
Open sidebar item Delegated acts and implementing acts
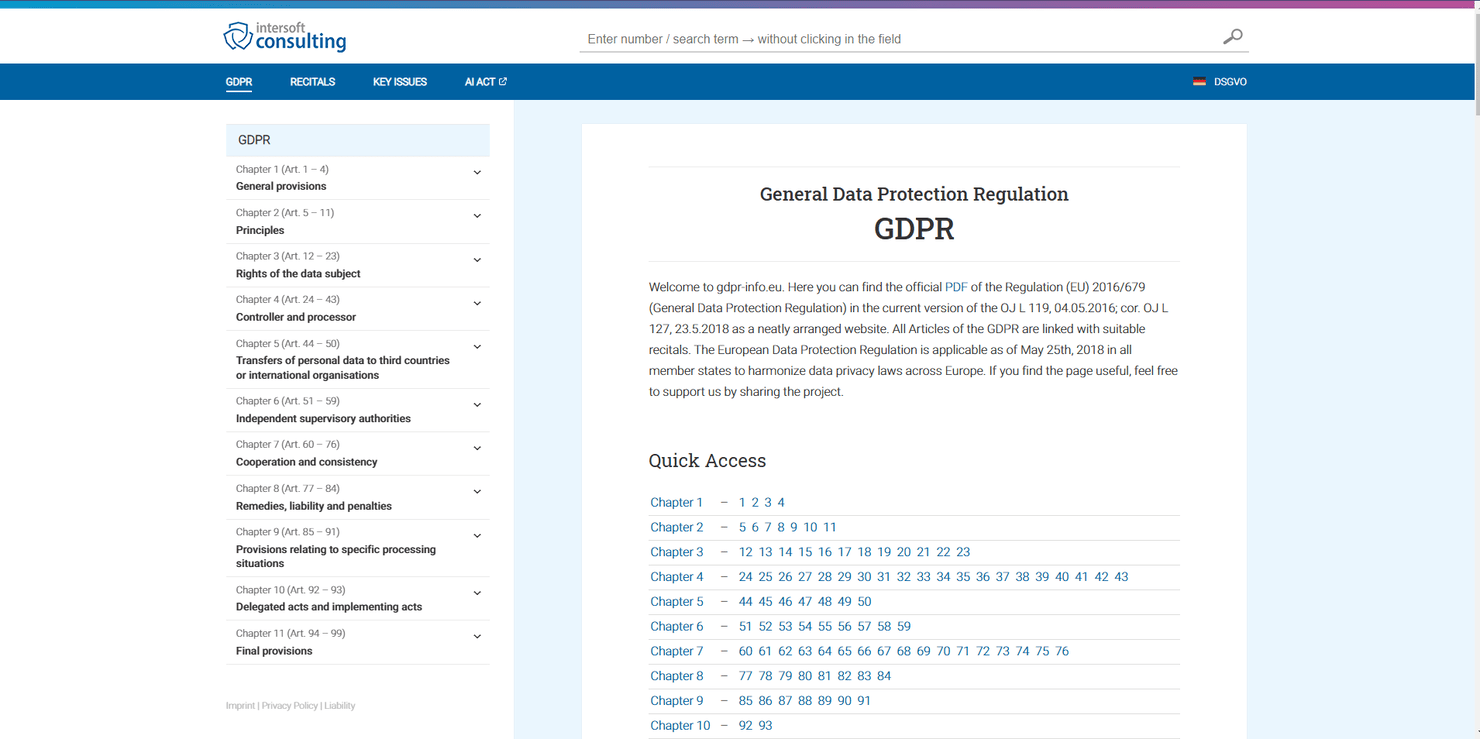point(329,607)
